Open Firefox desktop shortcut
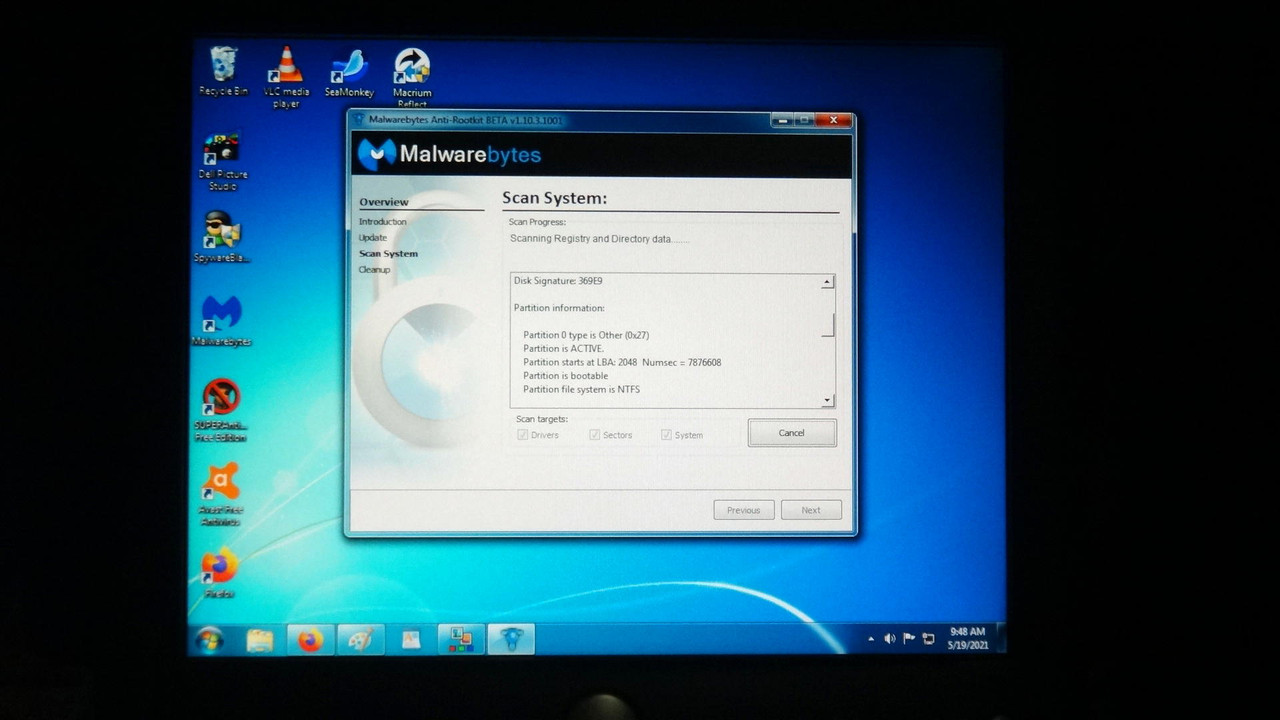 pyautogui.click(x=220, y=573)
